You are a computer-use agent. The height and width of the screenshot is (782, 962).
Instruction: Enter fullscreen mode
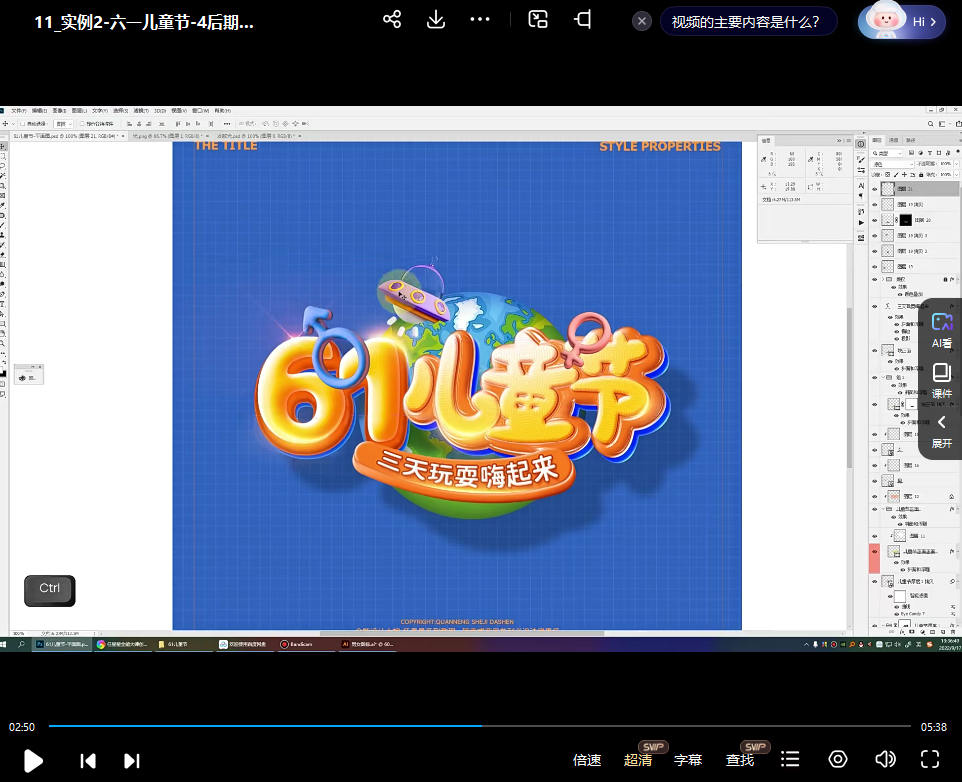point(930,760)
